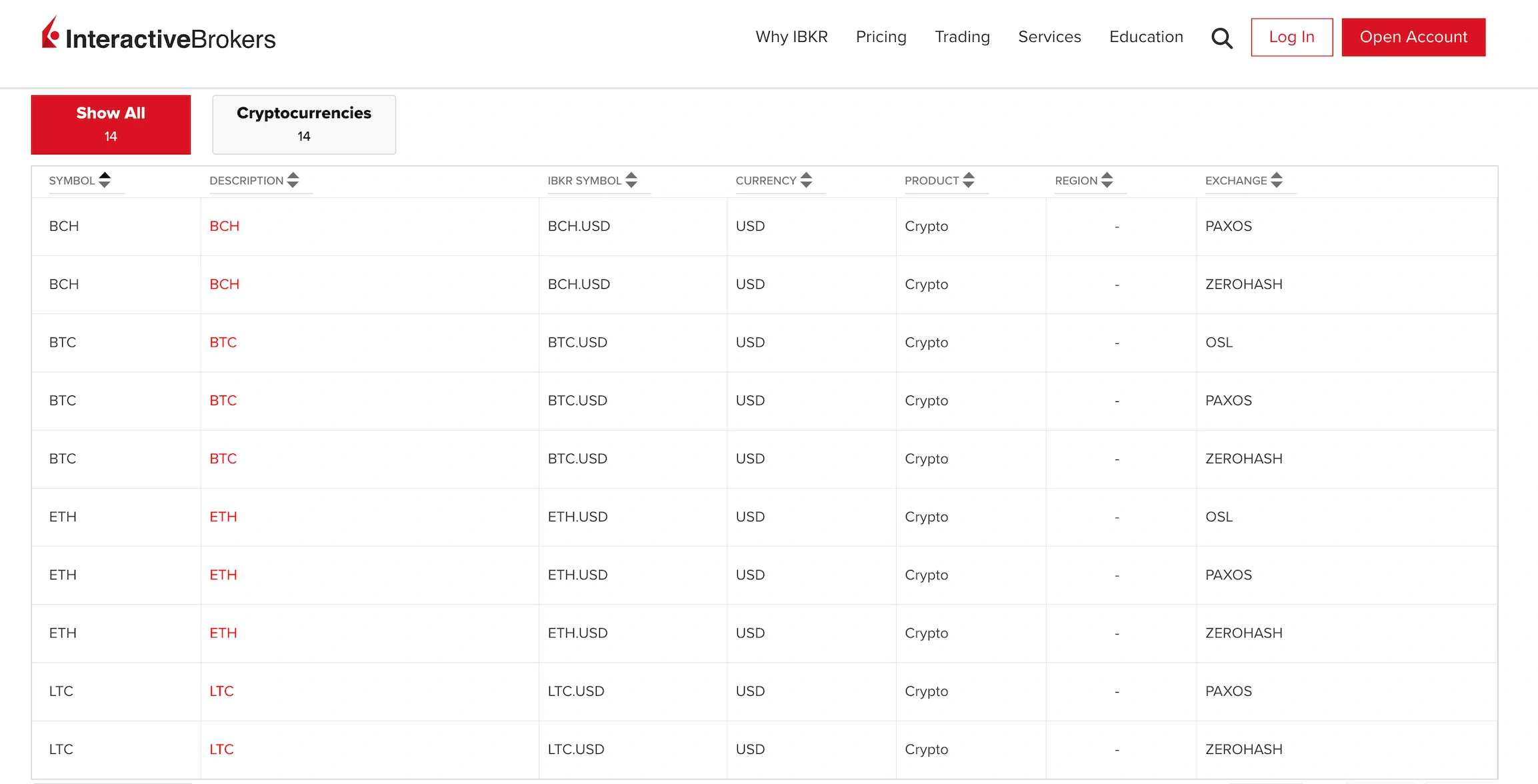Open ETH link in the OSL row
Viewport: 1538px width, 784px height.
[223, 517]
